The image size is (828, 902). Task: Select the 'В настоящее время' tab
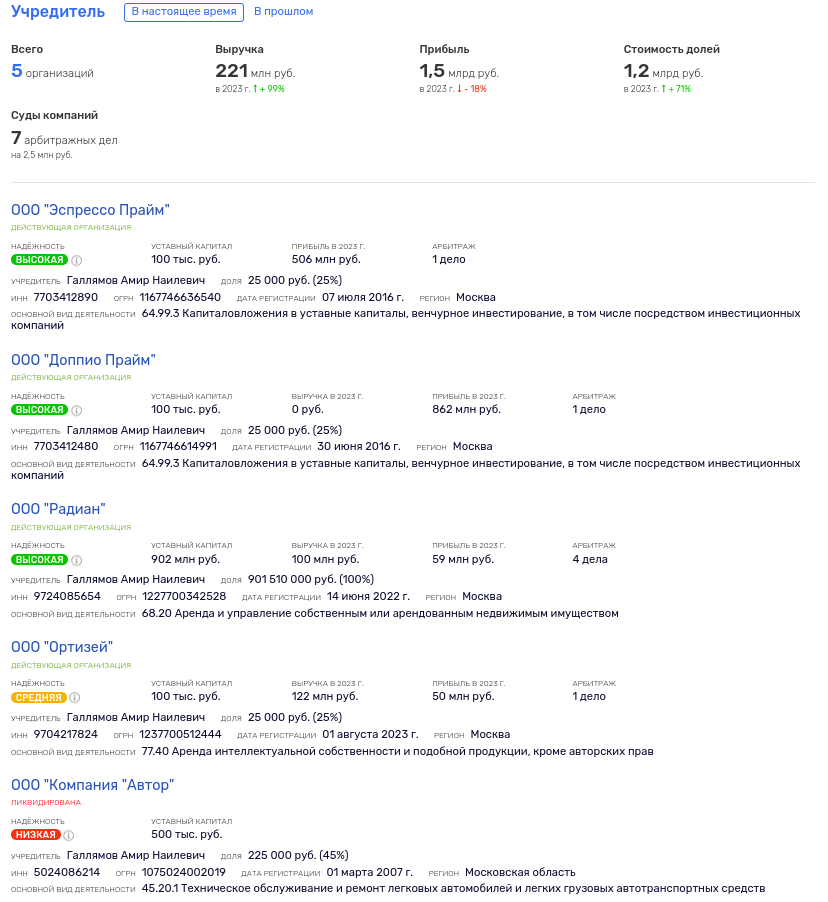[184, 12]
